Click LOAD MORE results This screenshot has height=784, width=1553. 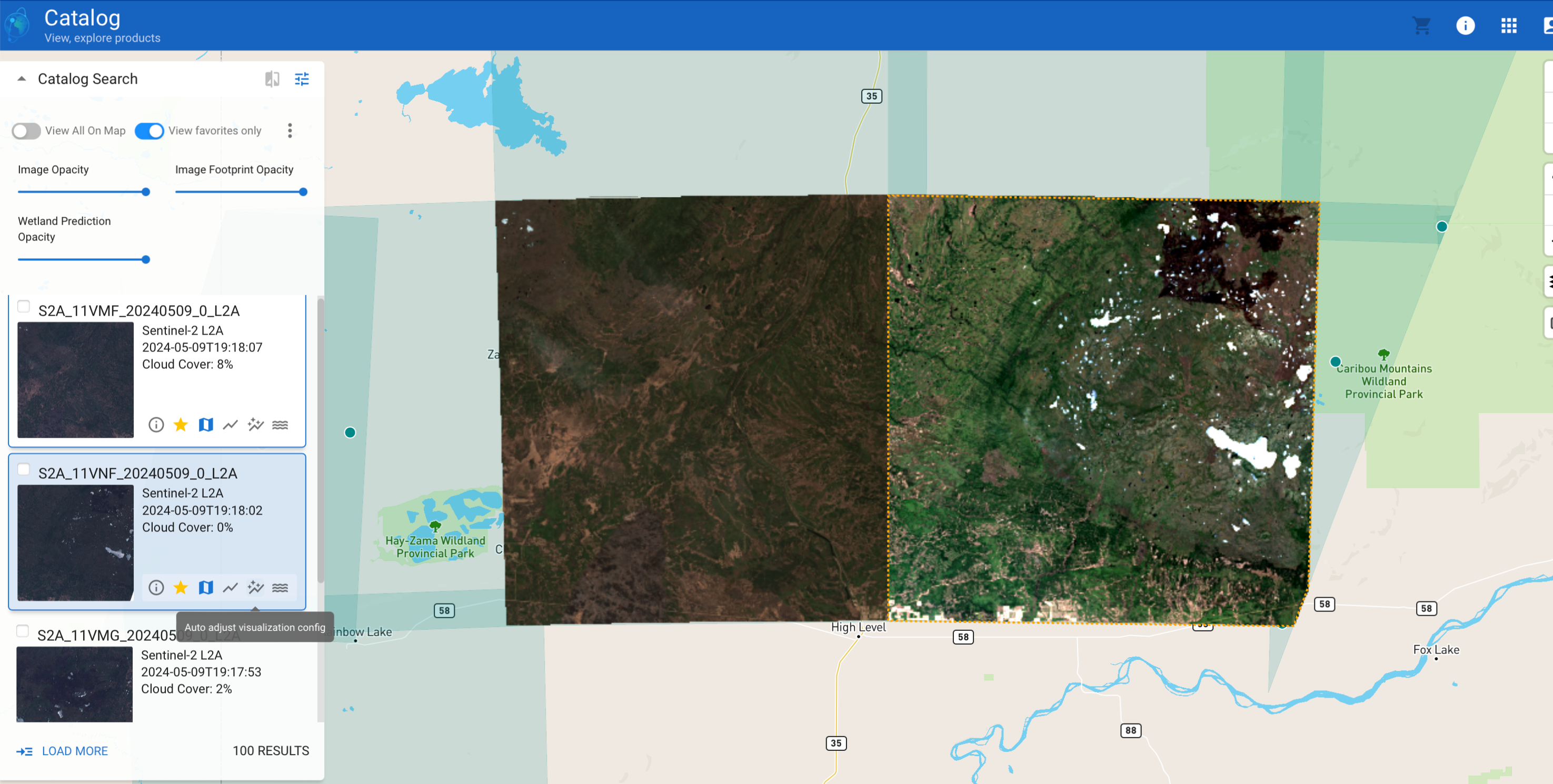pos(62,751)
